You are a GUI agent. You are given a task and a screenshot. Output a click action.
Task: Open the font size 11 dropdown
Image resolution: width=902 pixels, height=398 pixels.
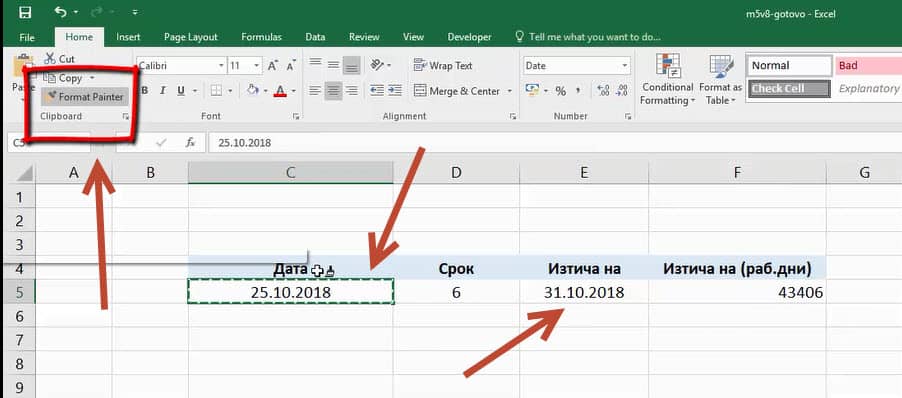257,66
